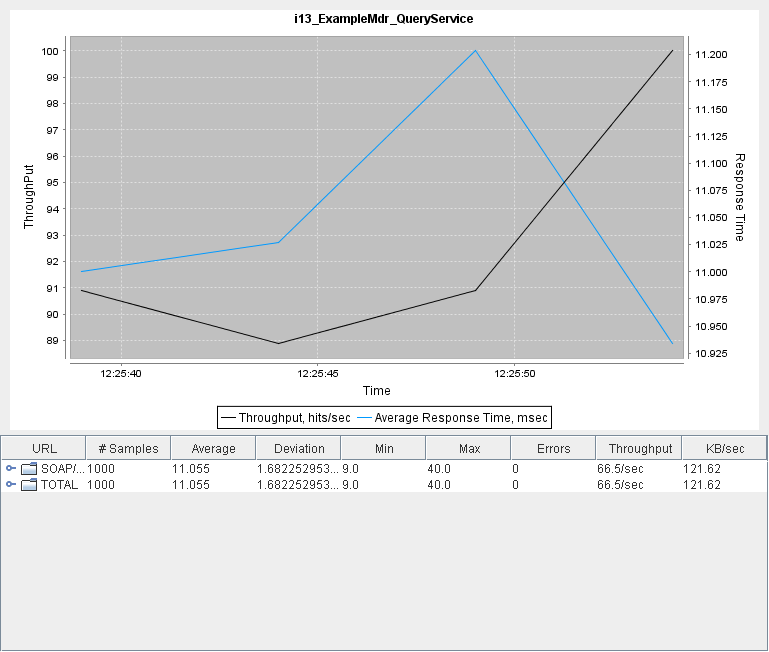This screenshot has width=769, height=652.
Task: Click the chart title i13_ExampleMdr_QueryService
Action: tap(384, 19)
